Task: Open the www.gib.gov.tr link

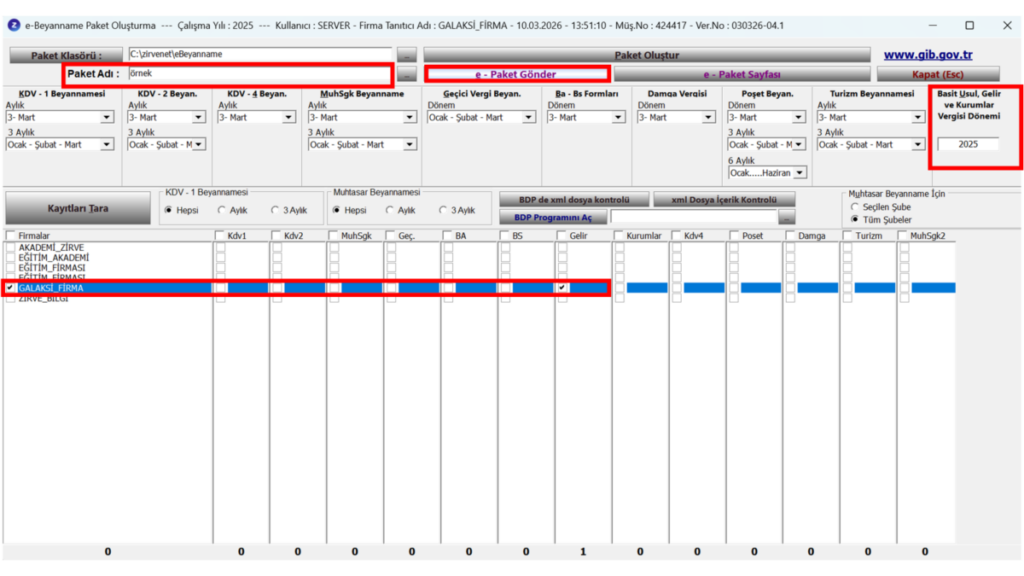Action: tap(928, 55)
